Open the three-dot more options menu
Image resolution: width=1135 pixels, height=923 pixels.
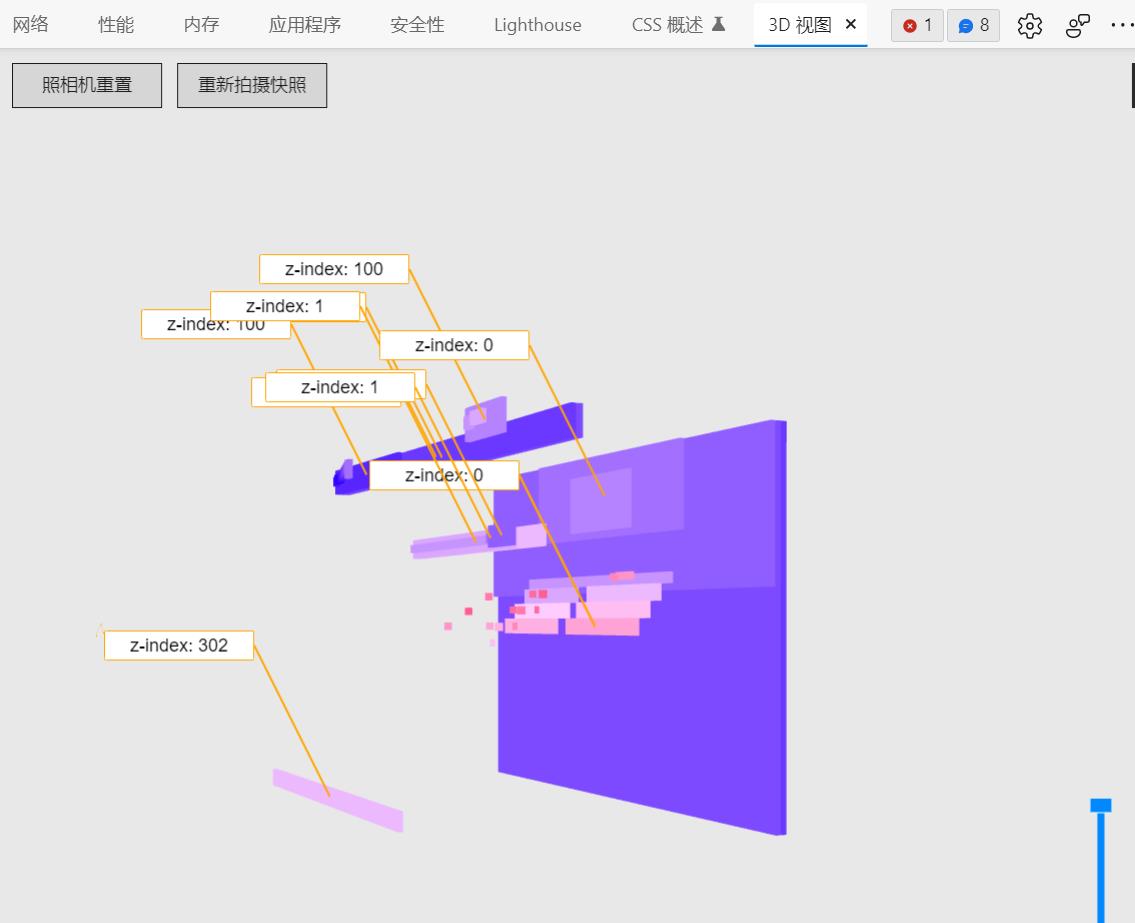[x=1122, y=26]
